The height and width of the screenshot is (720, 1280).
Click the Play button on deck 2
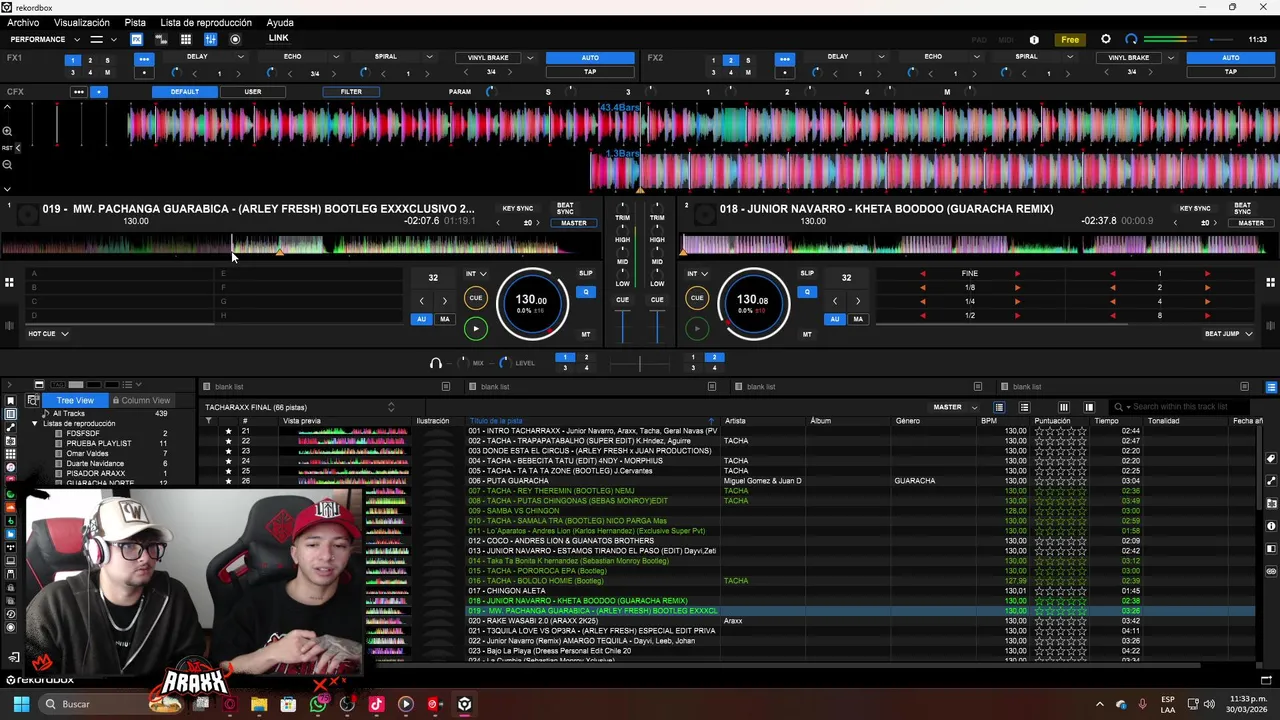[697, 328]
